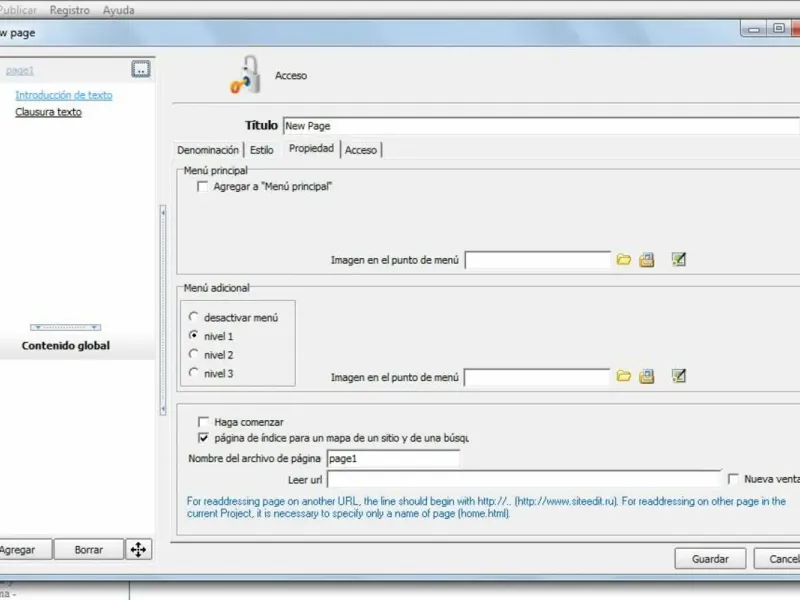Viewport: 800px width, 600px height.
Task: Open the Publicar menu
Action: [x=17, y=10]
